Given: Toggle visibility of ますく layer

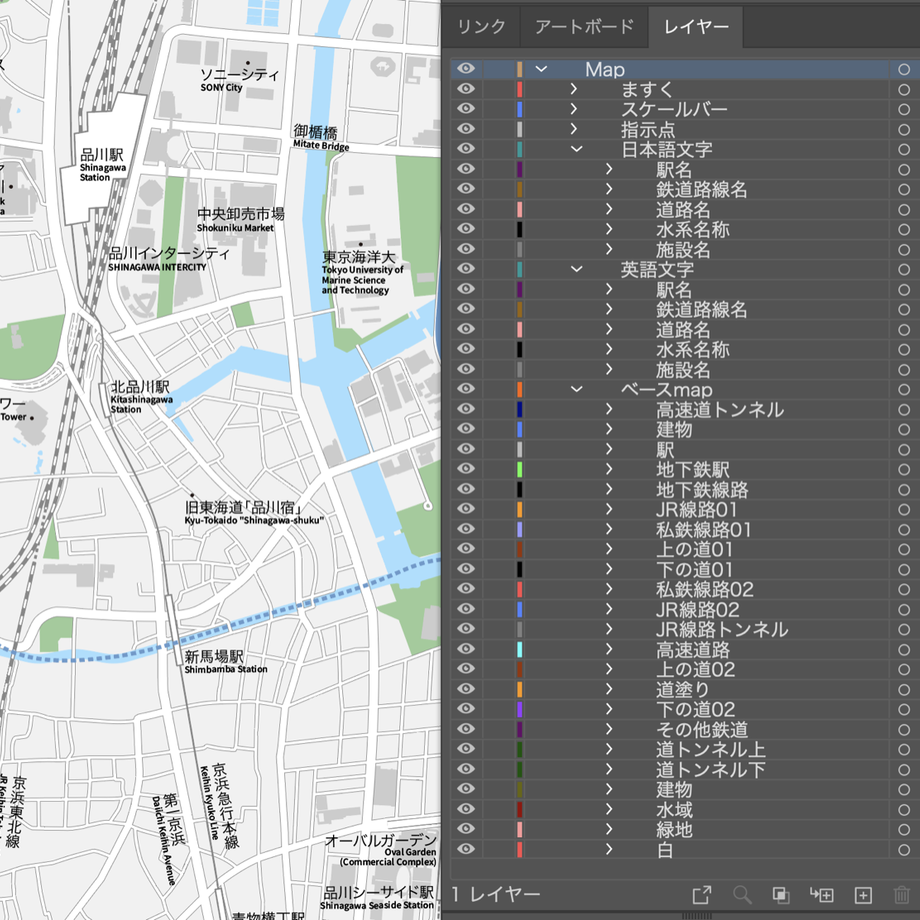Looking at the screenshot, I should click(x=466, y=89).
